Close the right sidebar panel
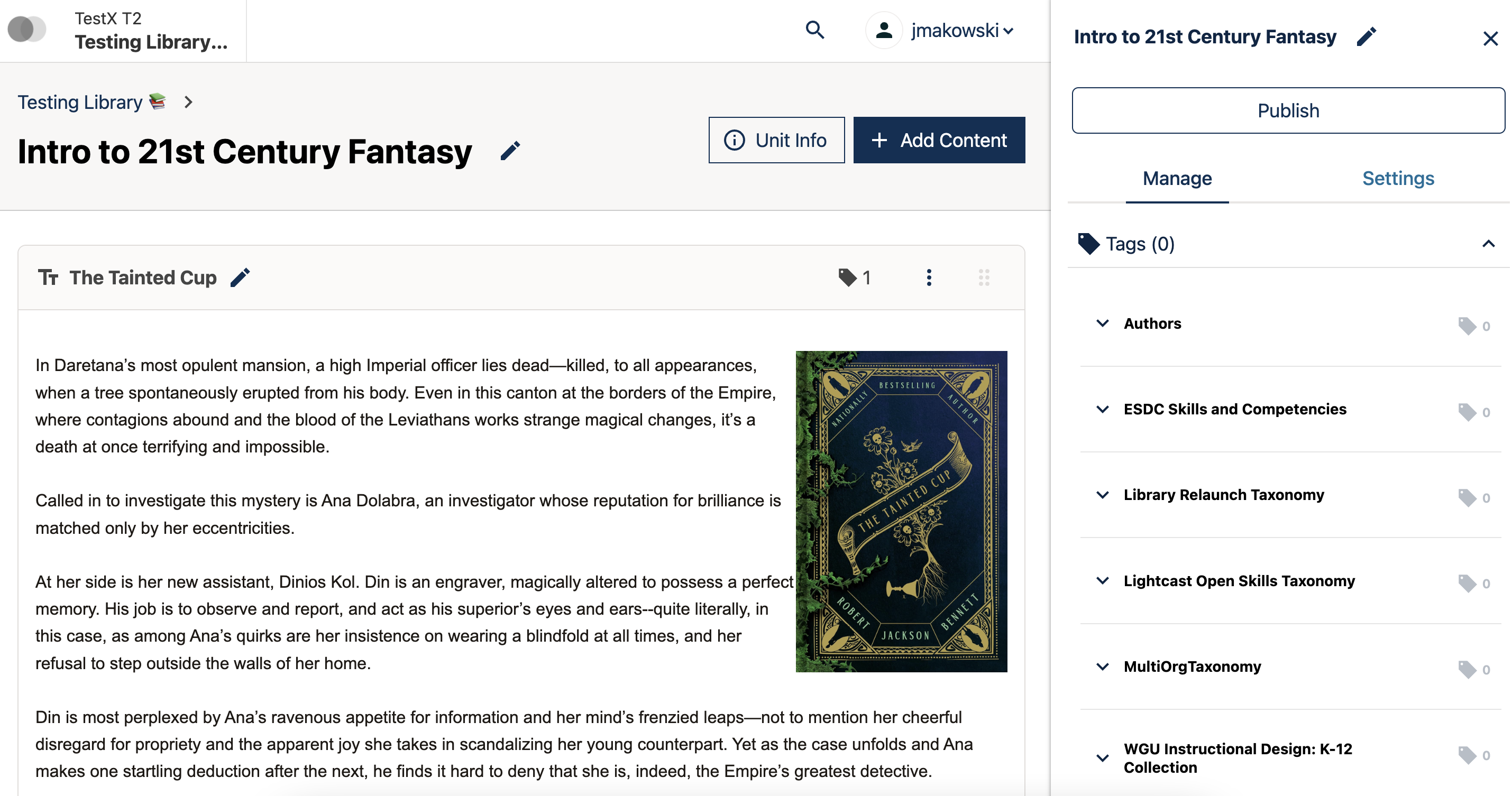 pyautogui.click(x=1490, y=39)
